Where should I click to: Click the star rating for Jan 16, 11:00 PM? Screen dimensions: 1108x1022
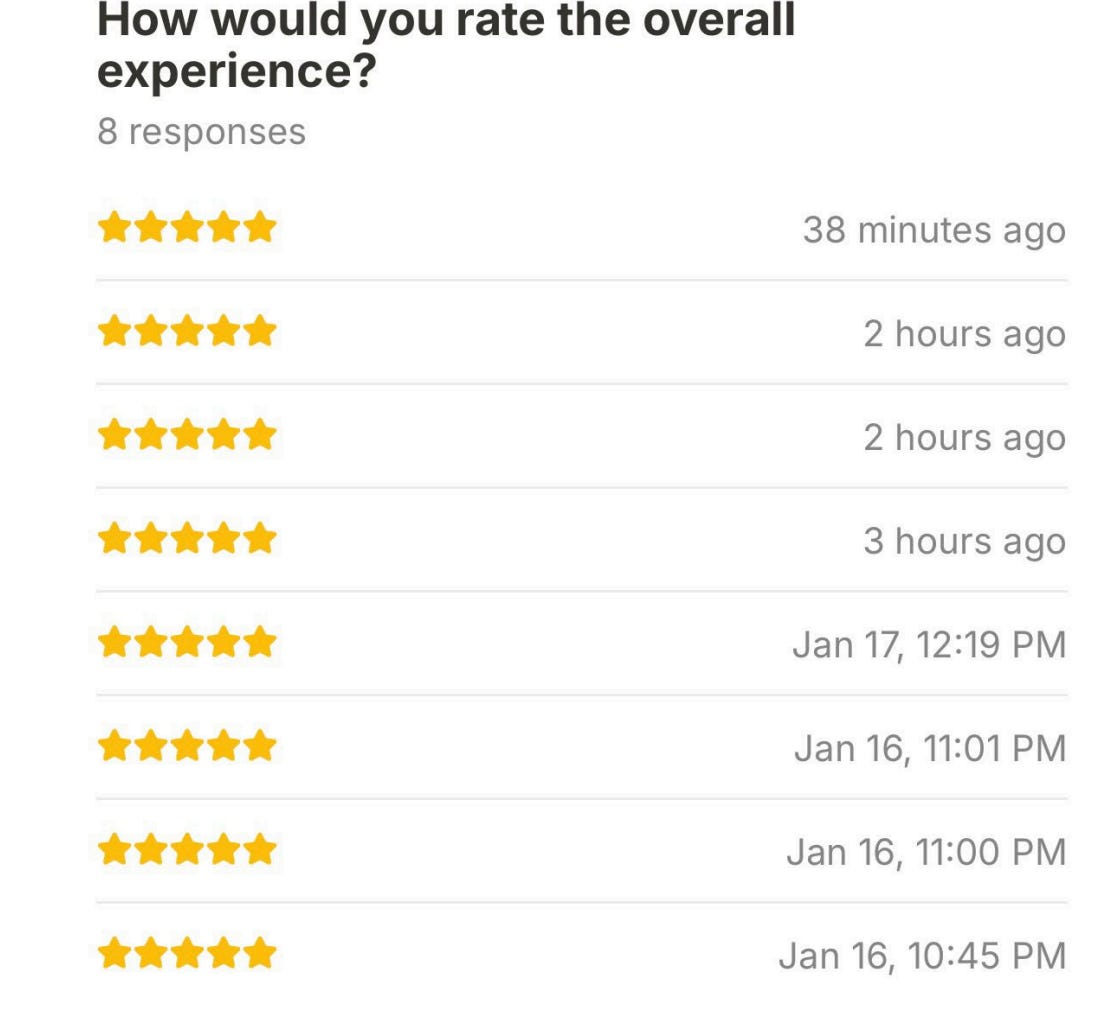(187, 849)
